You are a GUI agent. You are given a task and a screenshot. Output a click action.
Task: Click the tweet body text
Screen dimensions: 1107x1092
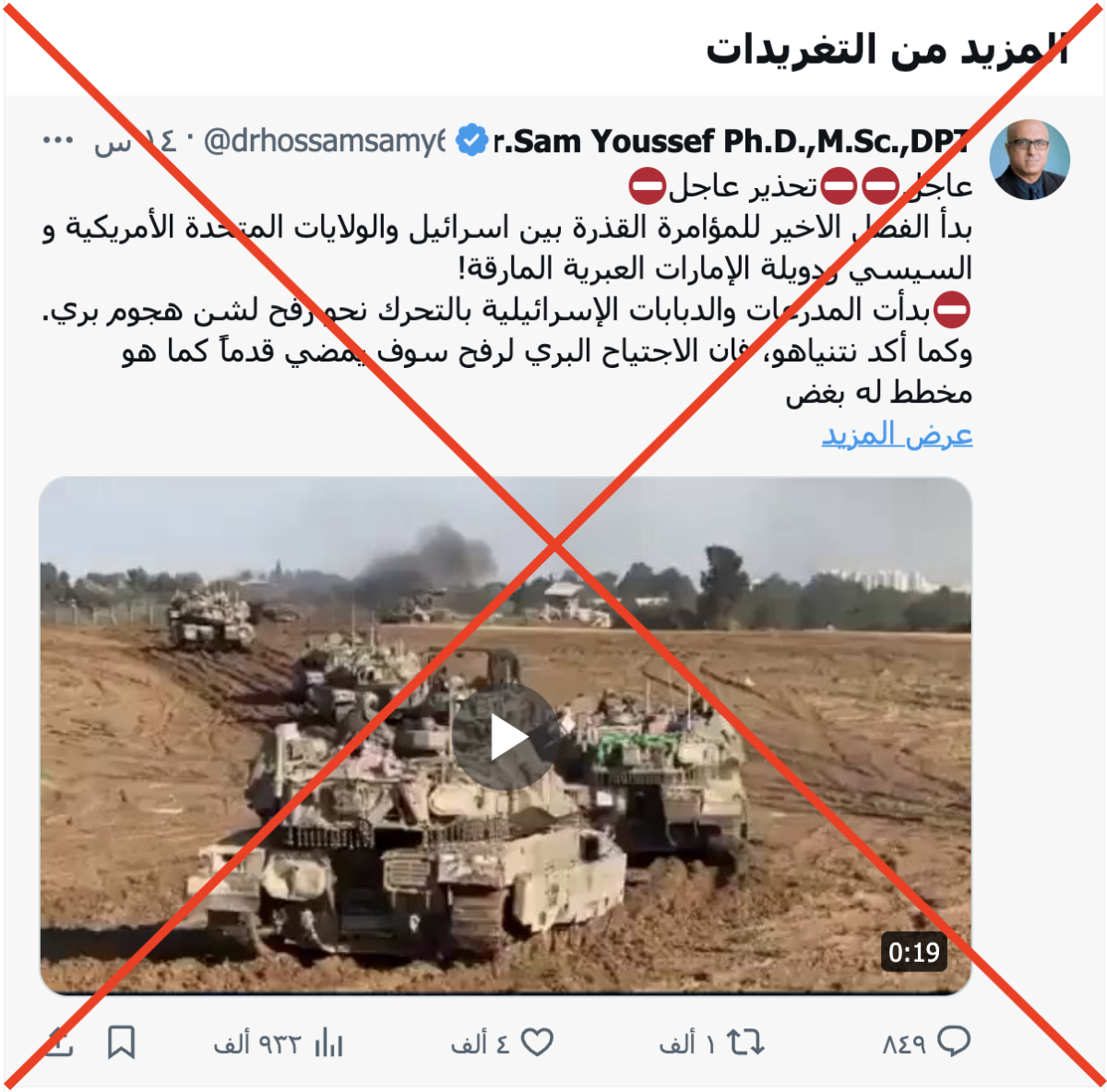[x=507, y=289]
